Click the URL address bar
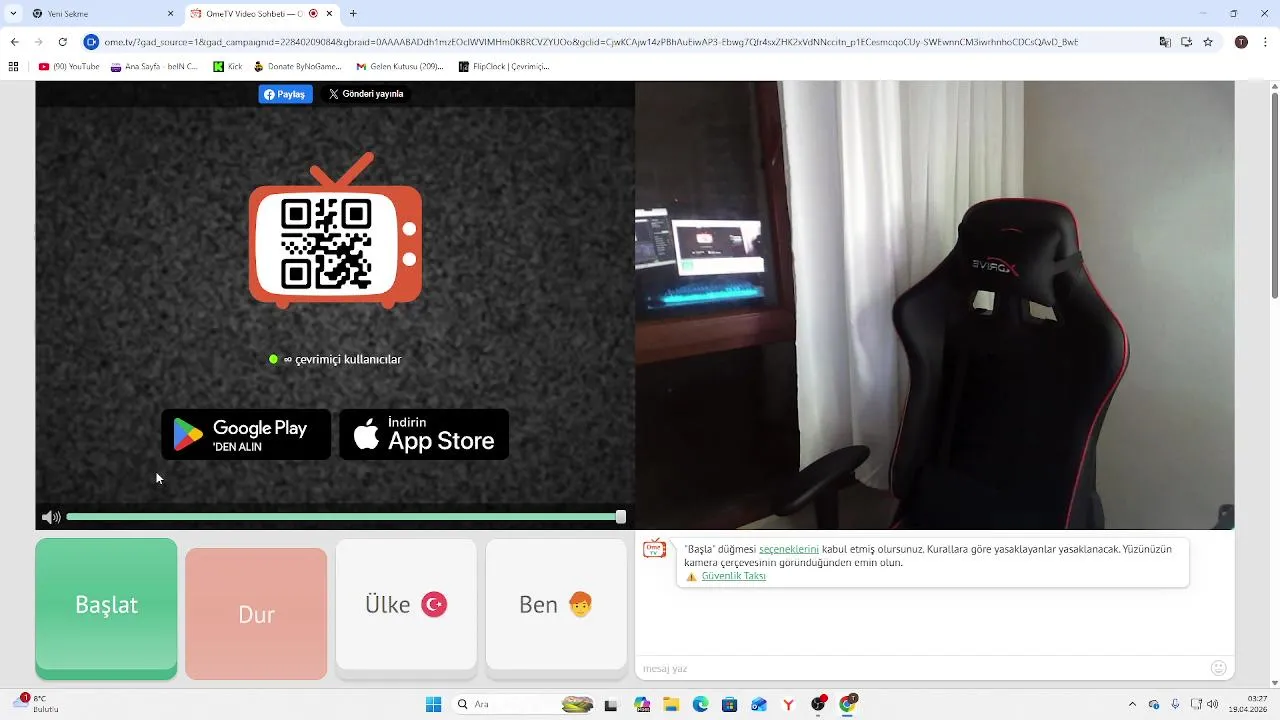This screenshot has height=720, width=1280. pos(590,42)
